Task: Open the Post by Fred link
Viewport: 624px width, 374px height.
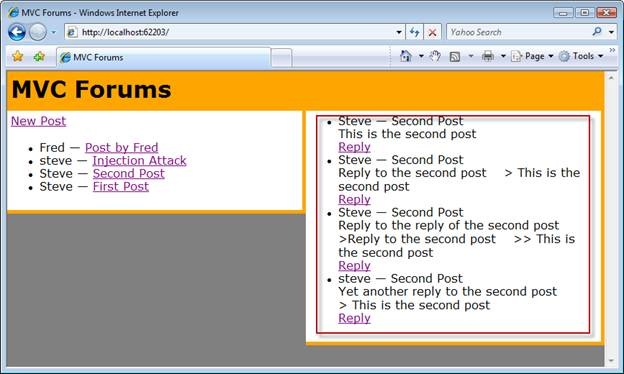Action: pos(121,148)
